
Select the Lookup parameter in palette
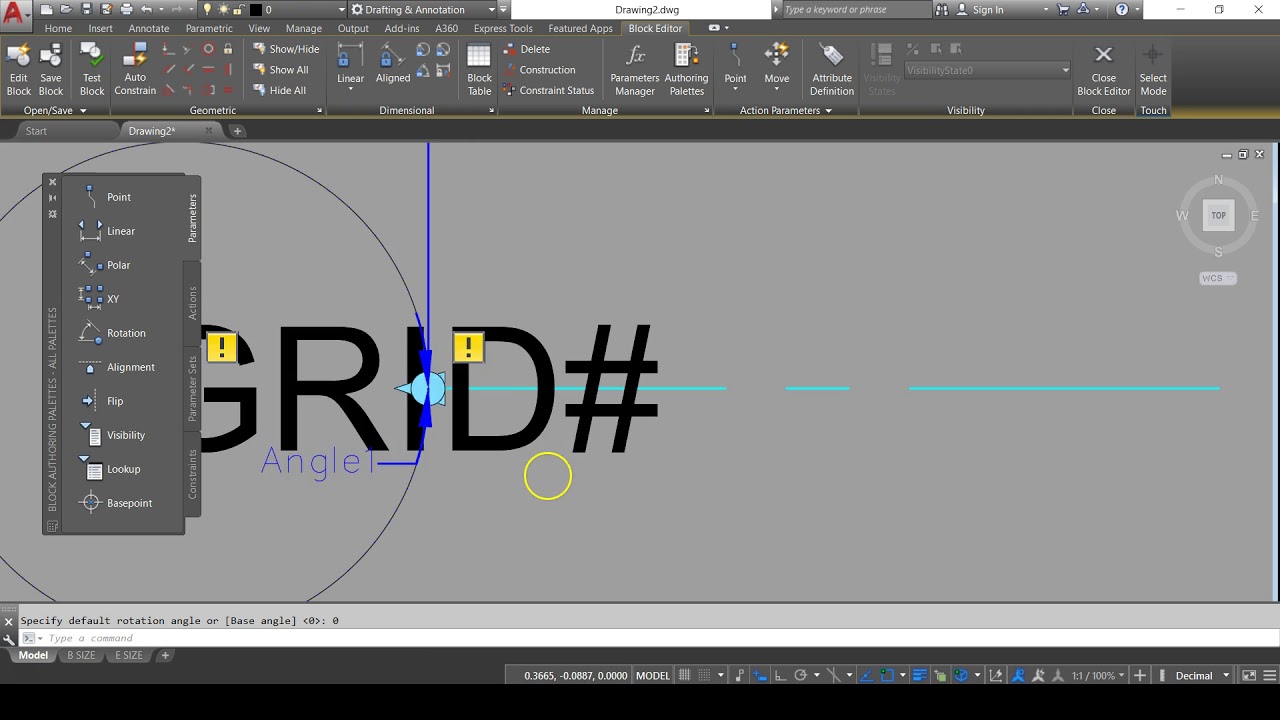click(111, 469)
